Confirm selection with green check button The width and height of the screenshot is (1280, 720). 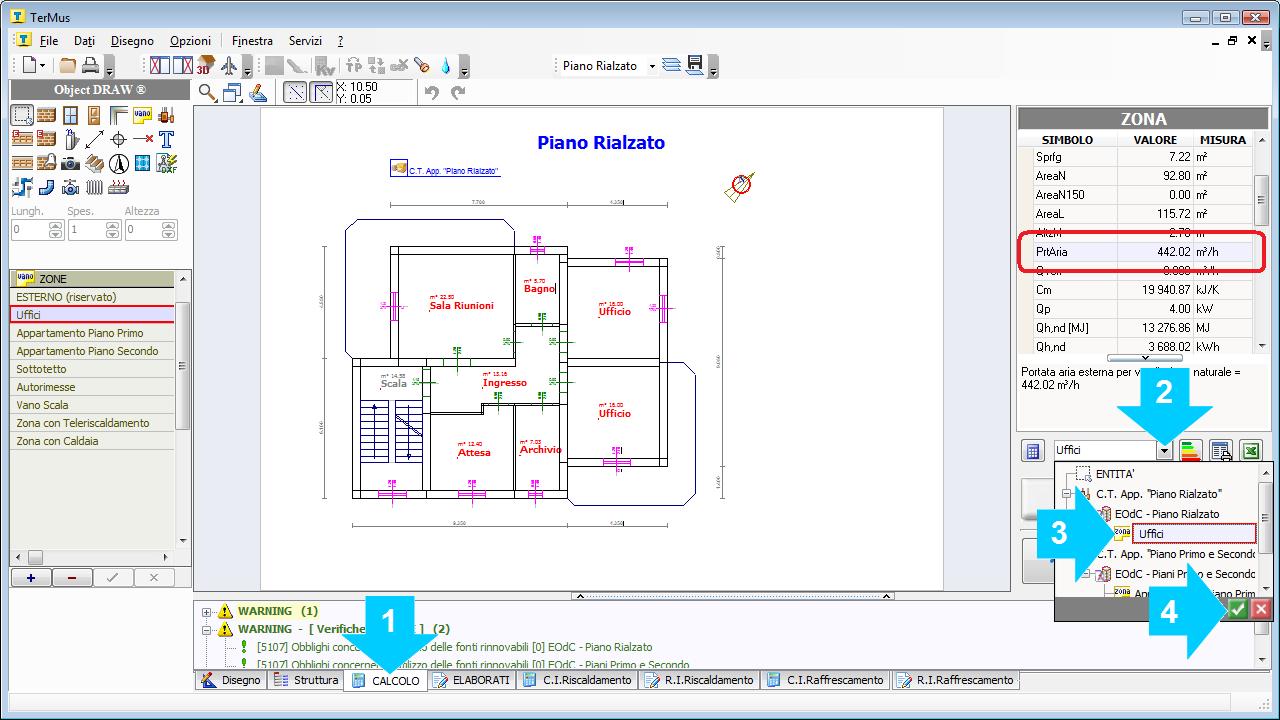[x=1238, y=609]
